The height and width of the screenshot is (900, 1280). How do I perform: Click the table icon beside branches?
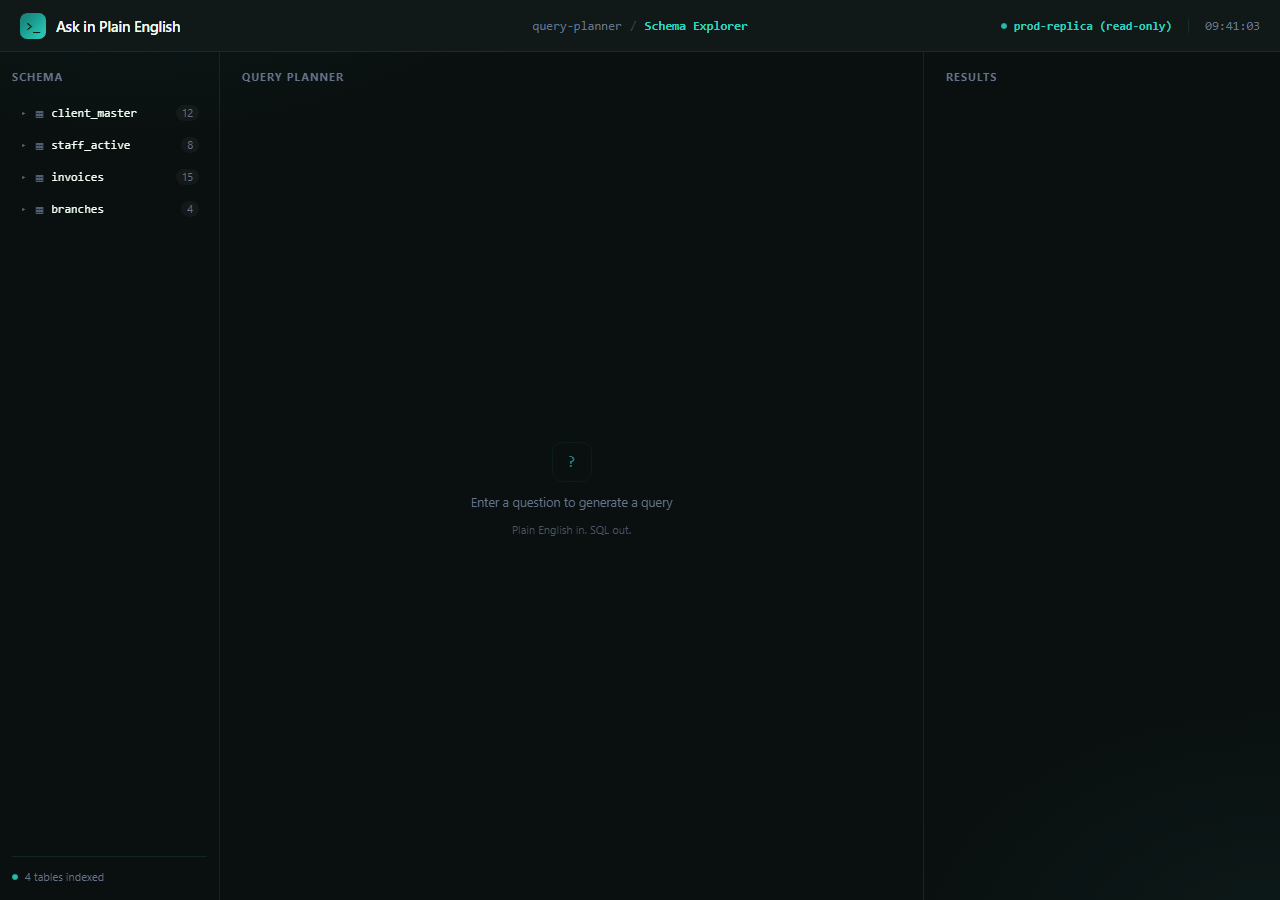pos(40,210)
